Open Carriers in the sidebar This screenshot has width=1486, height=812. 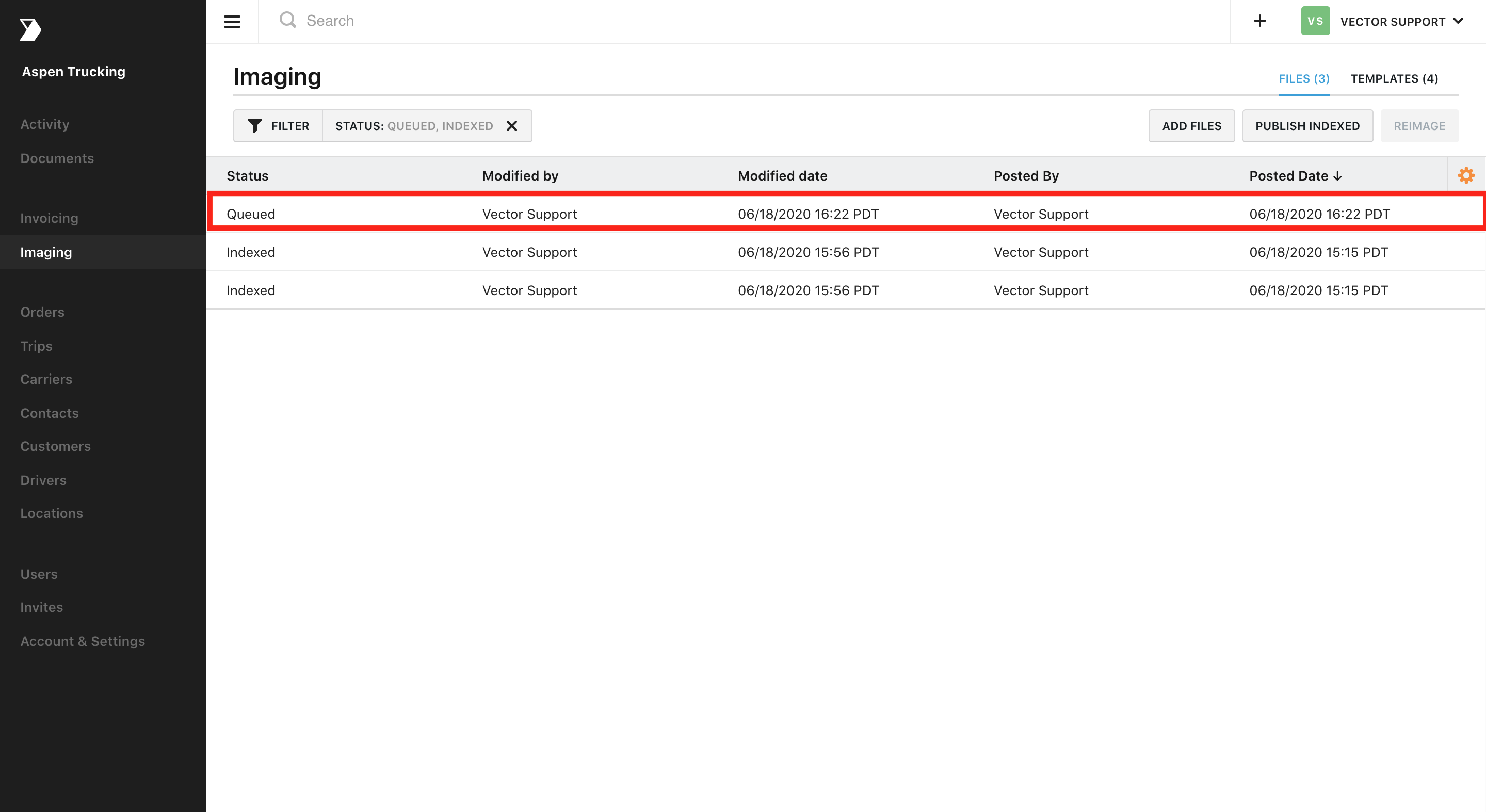(46, 379)
